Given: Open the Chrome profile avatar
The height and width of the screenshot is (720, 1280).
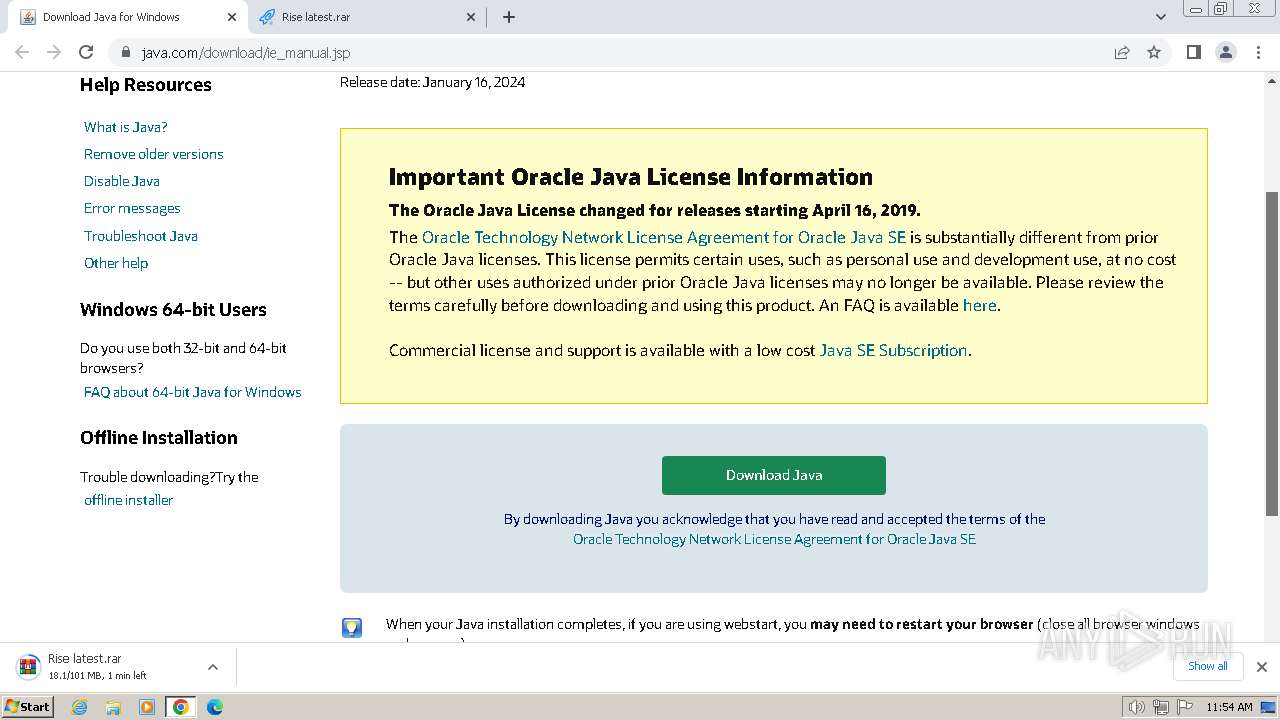Looking at the screenshot, I should 1225,52.
